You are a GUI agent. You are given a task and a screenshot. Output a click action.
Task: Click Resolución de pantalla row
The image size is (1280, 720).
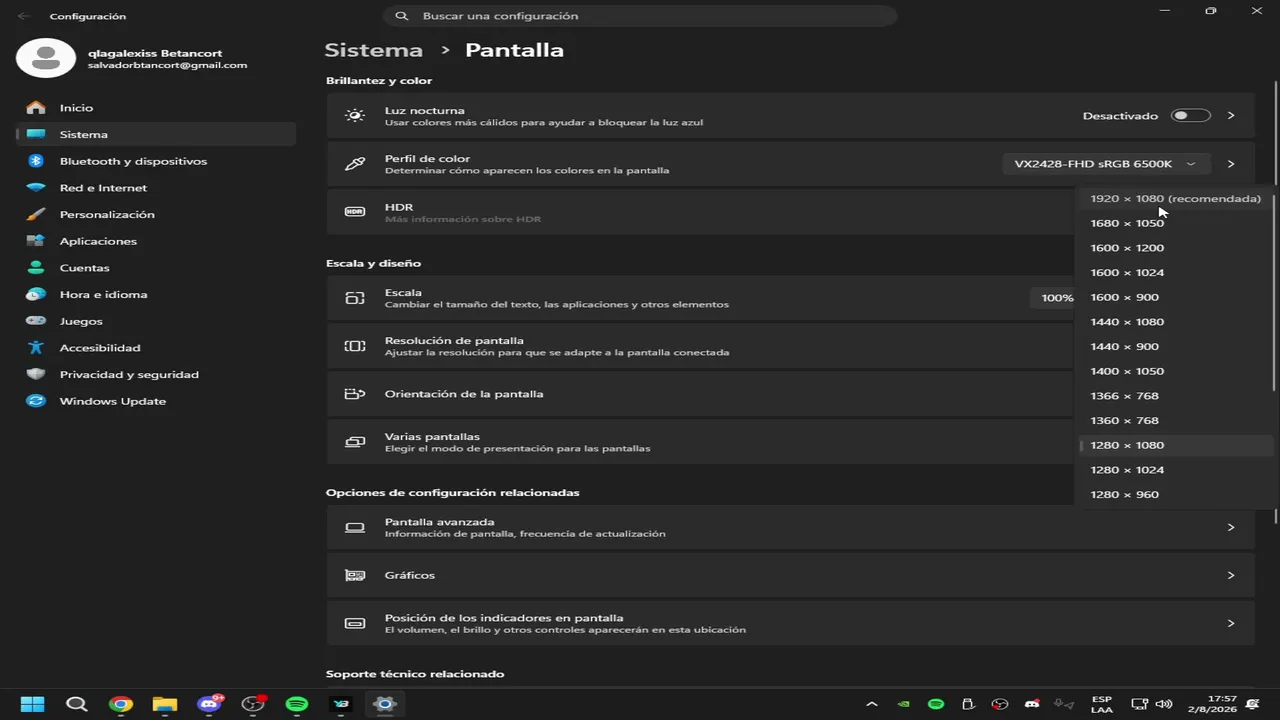pos(700,346)
